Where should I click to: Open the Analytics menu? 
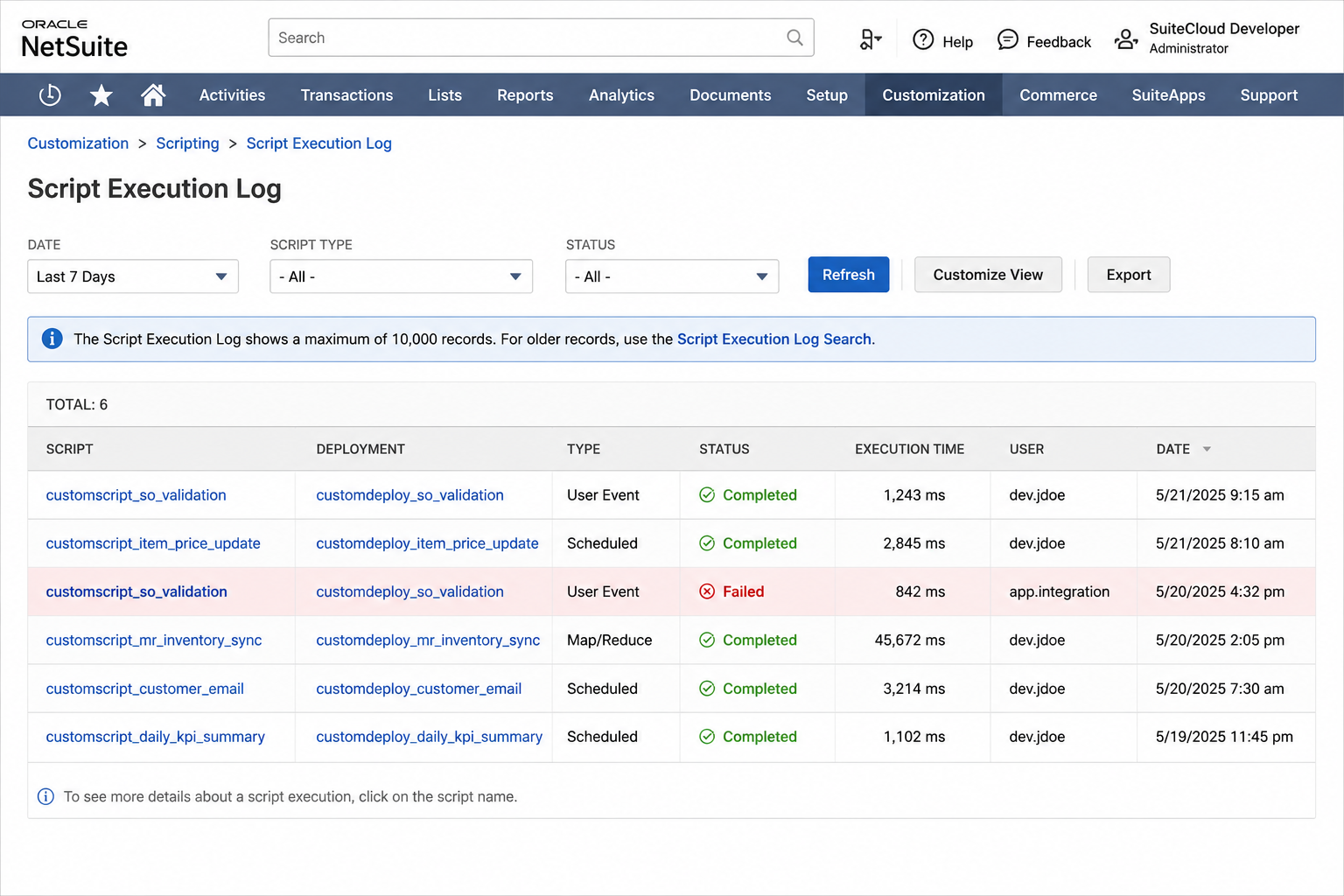point(621,94)
